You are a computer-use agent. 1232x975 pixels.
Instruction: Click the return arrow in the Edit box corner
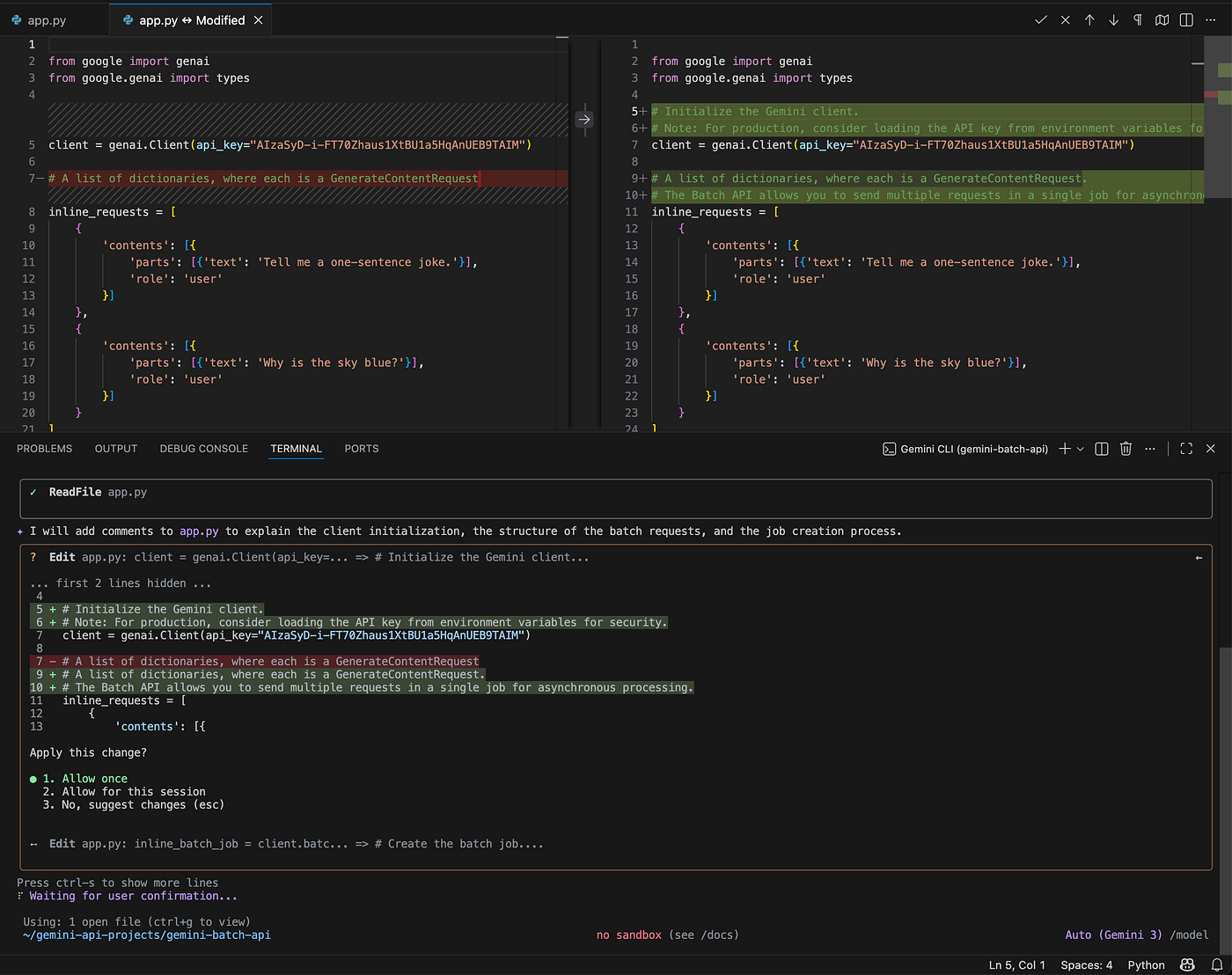click(x=1199, y=558)
